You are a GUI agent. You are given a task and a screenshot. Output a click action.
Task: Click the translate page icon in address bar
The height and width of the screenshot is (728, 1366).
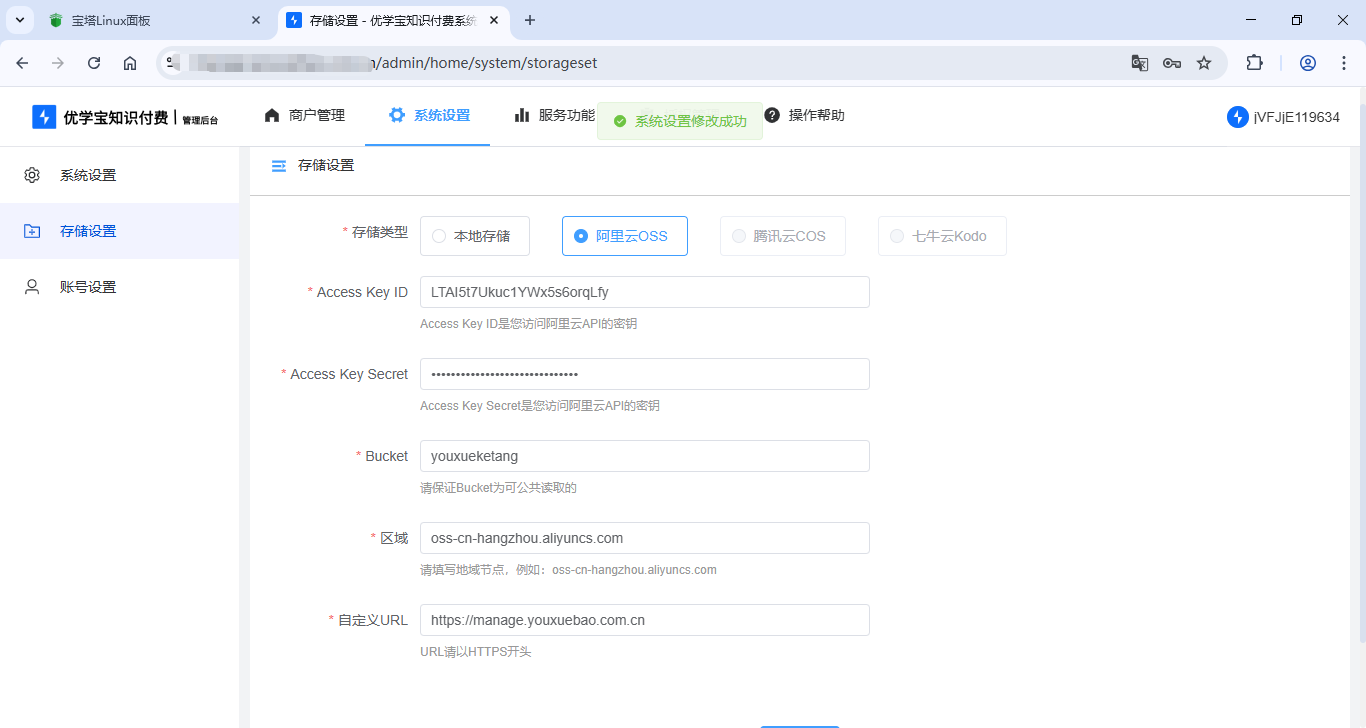[x=1140, y=63]
